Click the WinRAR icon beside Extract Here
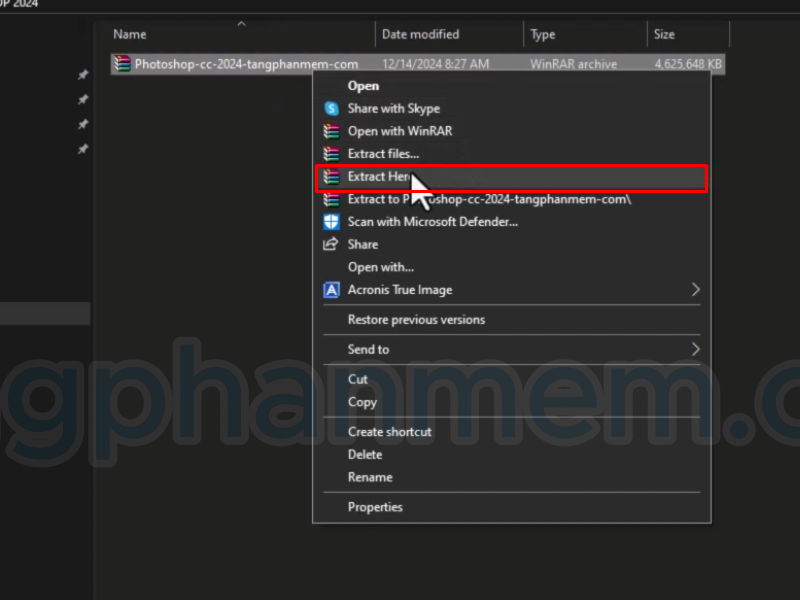Image resolution: width=800 pixels, height=600 pixels. click(x=331, y=177)
